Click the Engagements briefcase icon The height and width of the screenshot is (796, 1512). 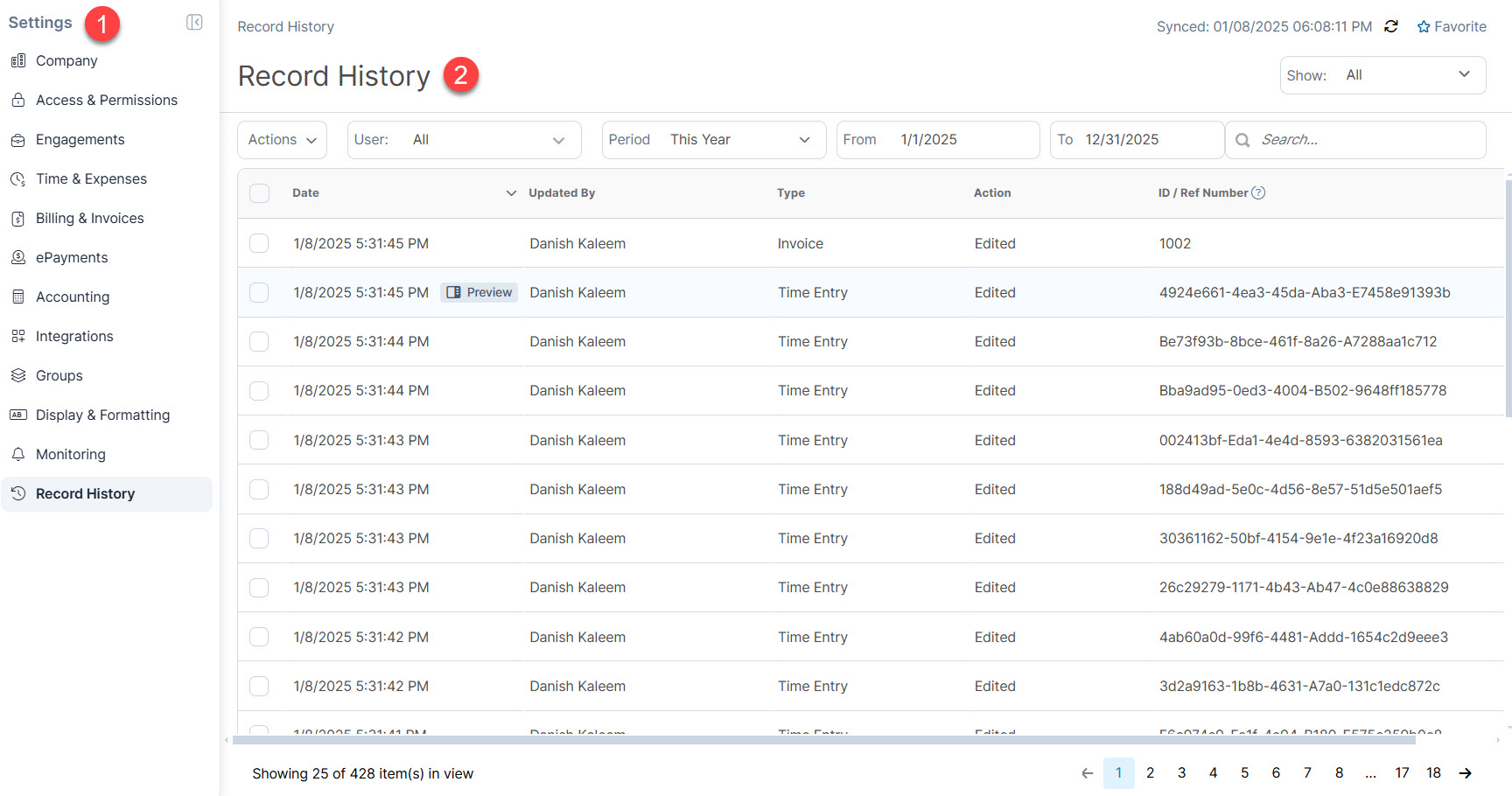pos(17,139)
